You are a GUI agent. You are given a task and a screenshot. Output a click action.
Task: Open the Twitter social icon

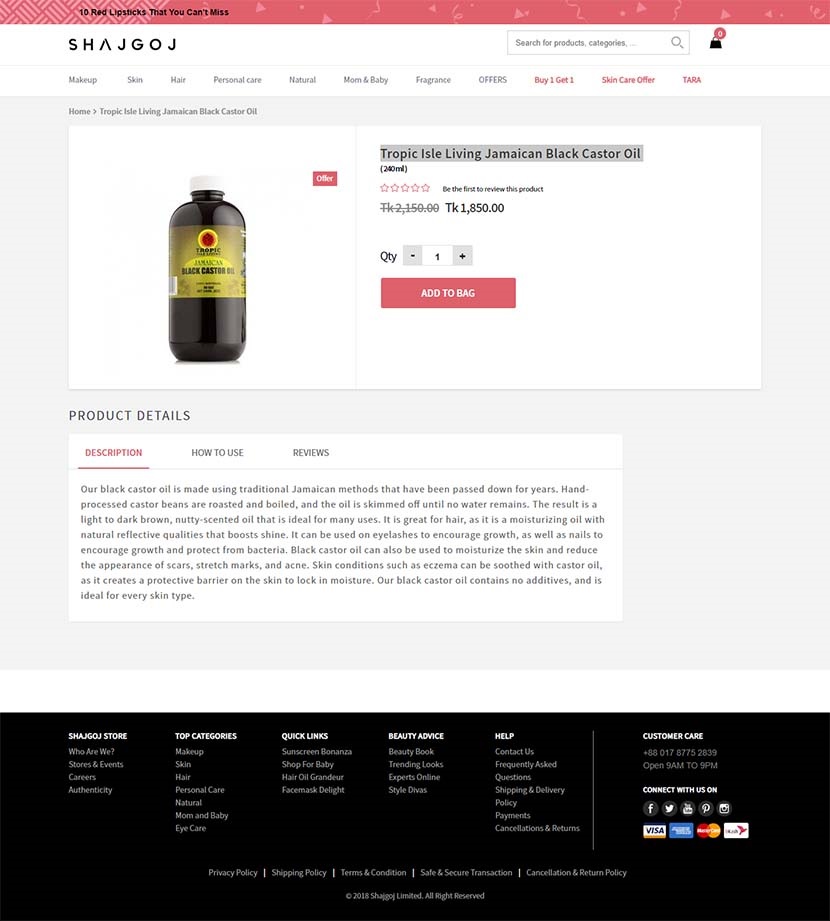669,808
